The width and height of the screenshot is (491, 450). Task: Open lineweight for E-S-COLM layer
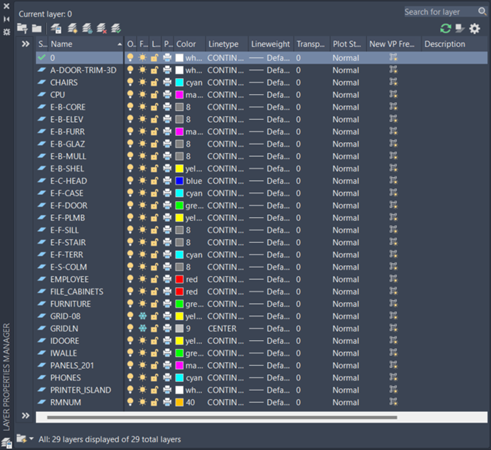(270, 267)
